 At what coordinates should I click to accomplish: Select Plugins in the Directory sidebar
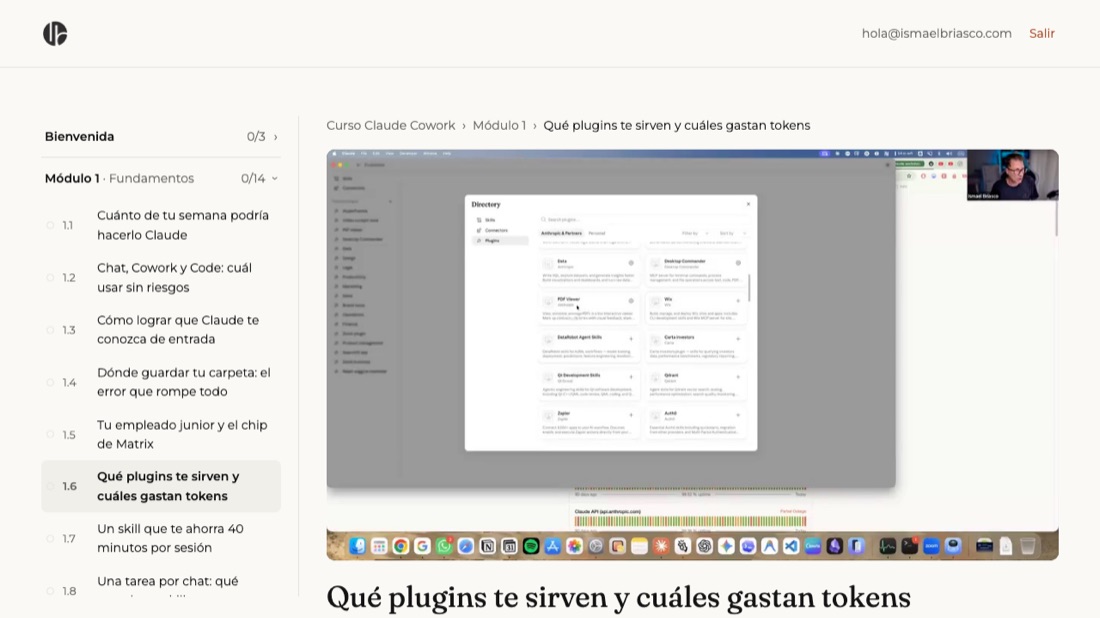(501, 241)
